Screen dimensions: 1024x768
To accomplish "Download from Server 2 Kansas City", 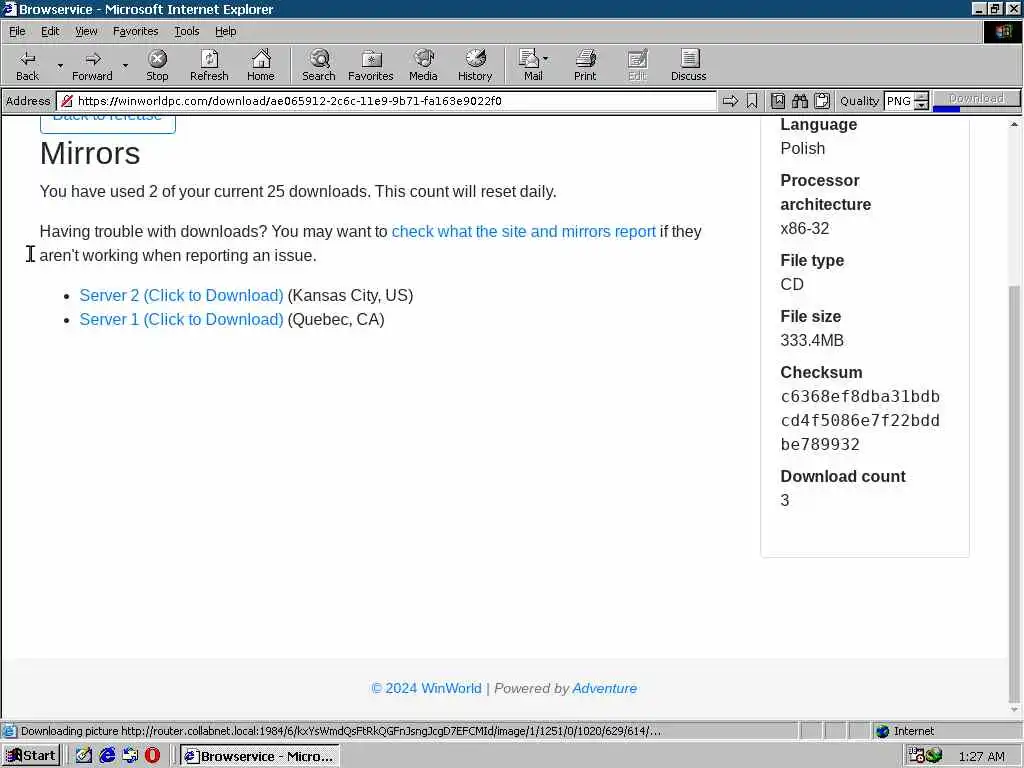I will (x=181, y=295).
